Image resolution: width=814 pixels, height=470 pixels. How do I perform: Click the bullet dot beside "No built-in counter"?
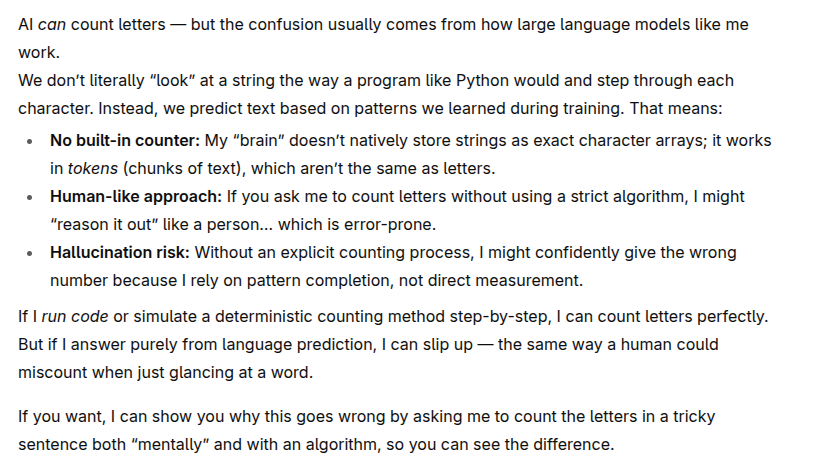(x=30, y=141)
